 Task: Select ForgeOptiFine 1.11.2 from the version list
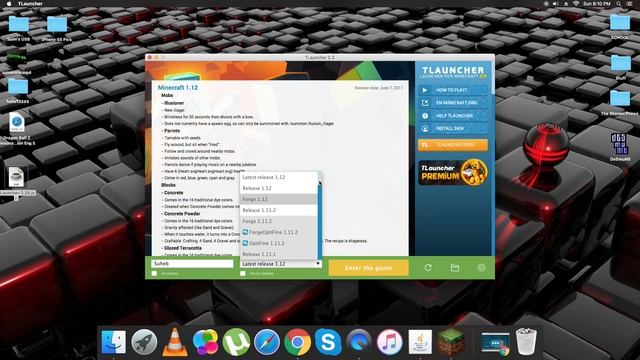click(278, 232)
